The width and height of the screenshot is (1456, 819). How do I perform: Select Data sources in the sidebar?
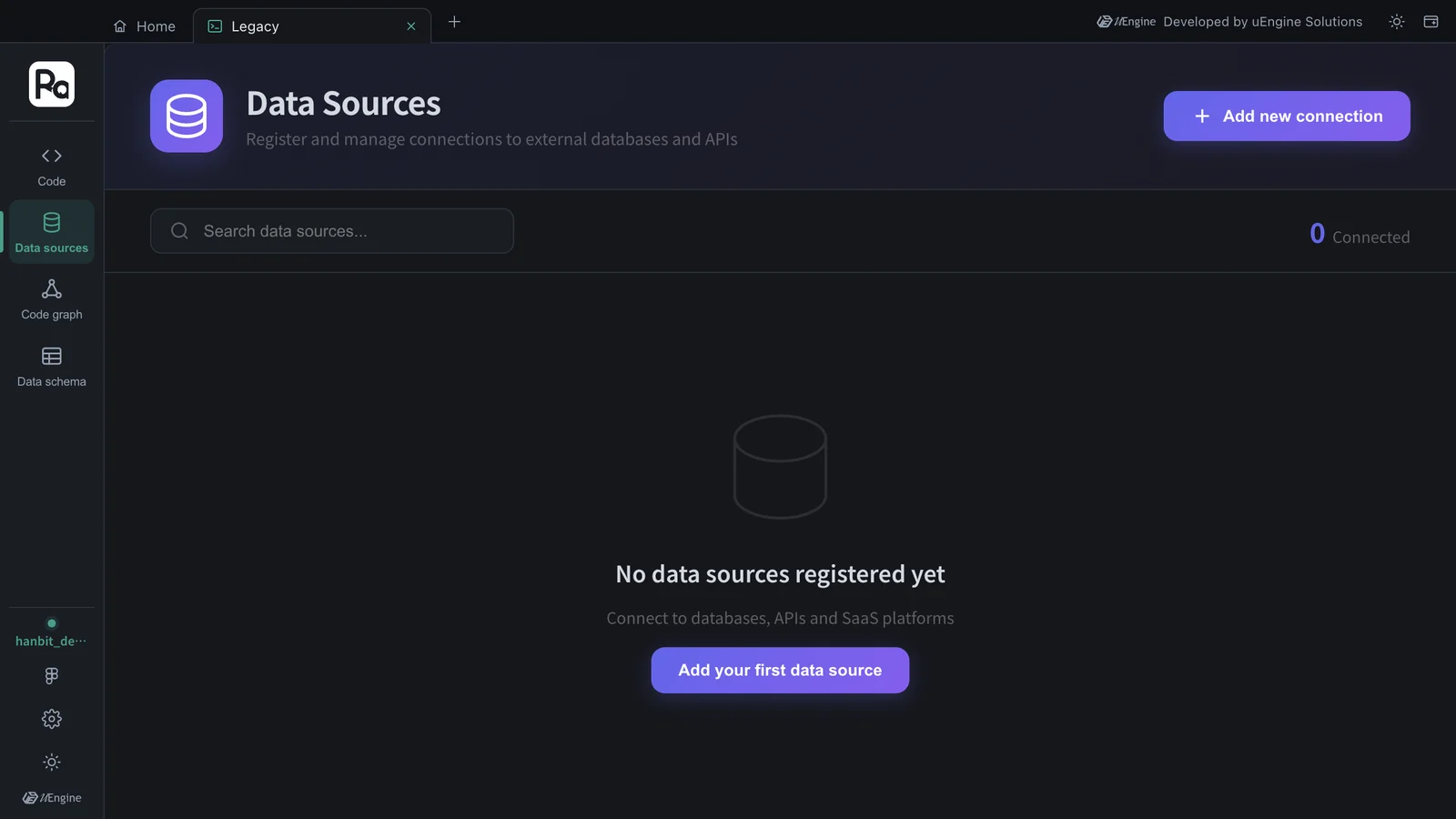(52, 232)
